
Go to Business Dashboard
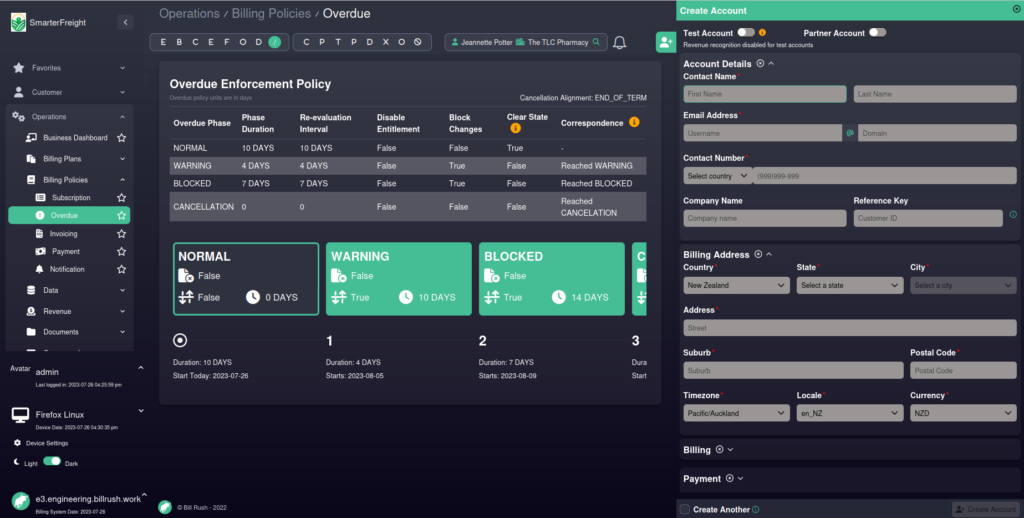click(x=75, y=138)
